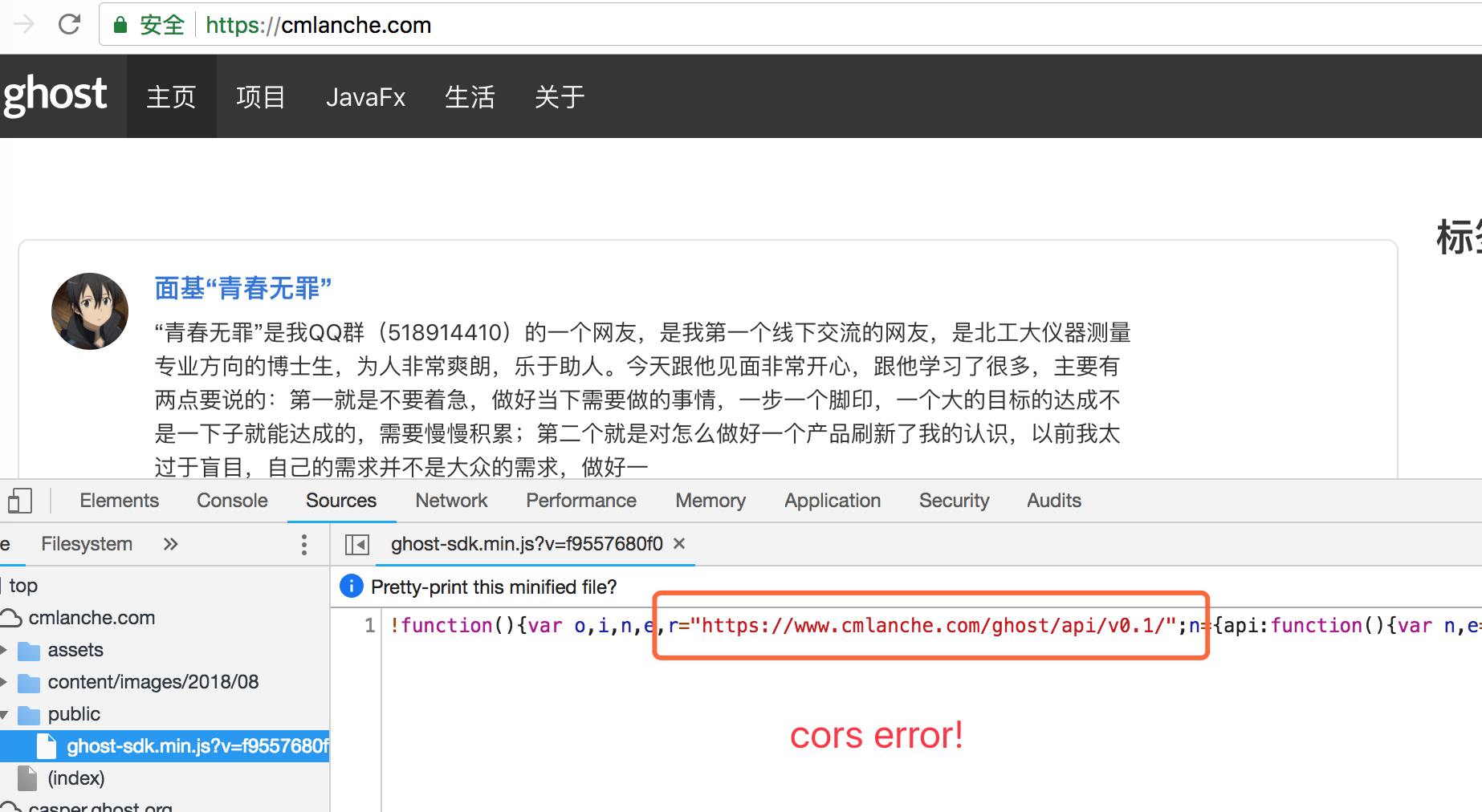Toggle the device toolbar icon in DevTools

tap(20, 501)
